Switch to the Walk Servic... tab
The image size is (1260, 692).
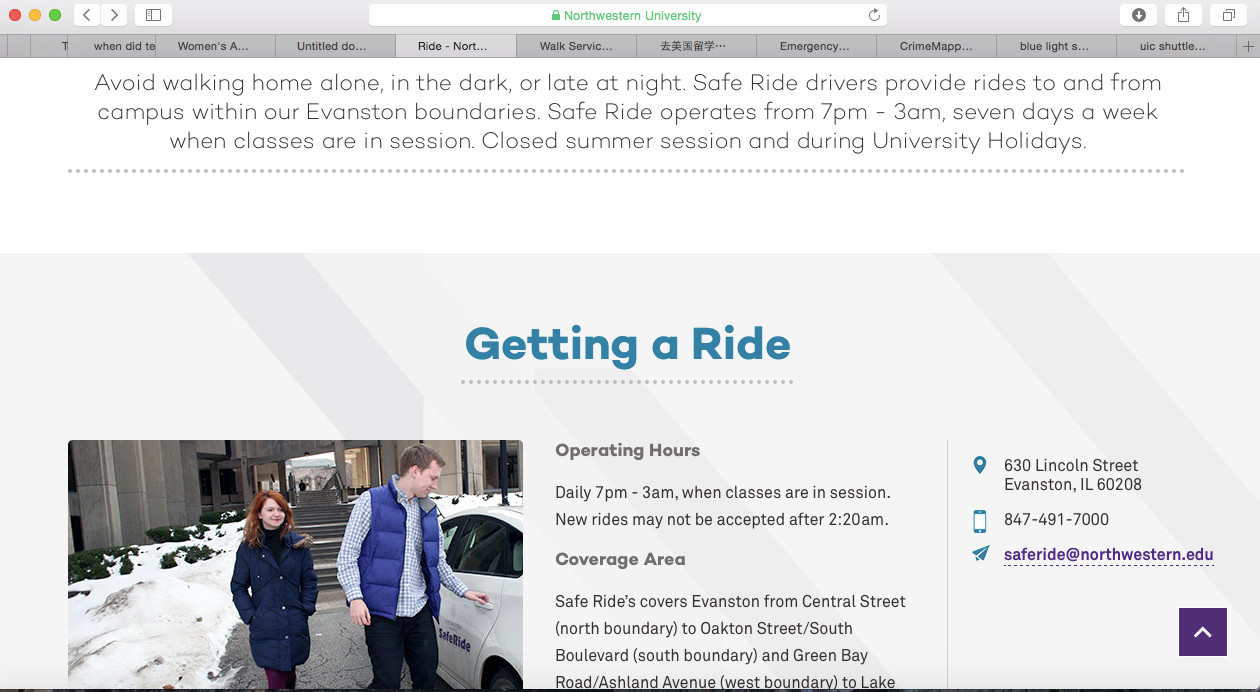tap(576, 46)
